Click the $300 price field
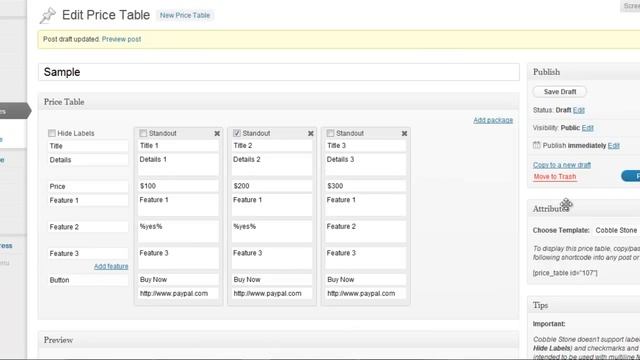 click(x=365, y=186)
